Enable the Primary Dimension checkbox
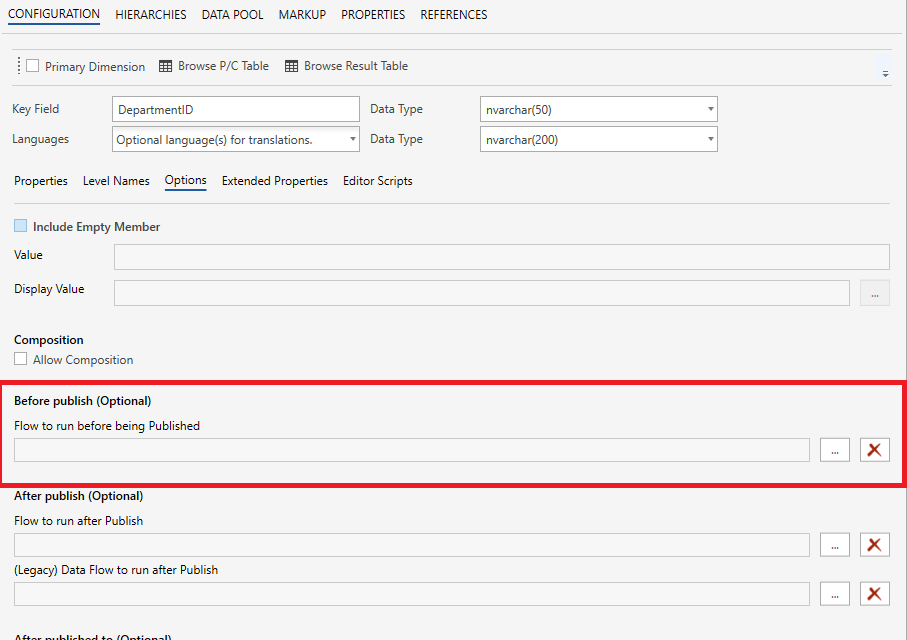Screen dimensions: 907x640 point(33,66)
